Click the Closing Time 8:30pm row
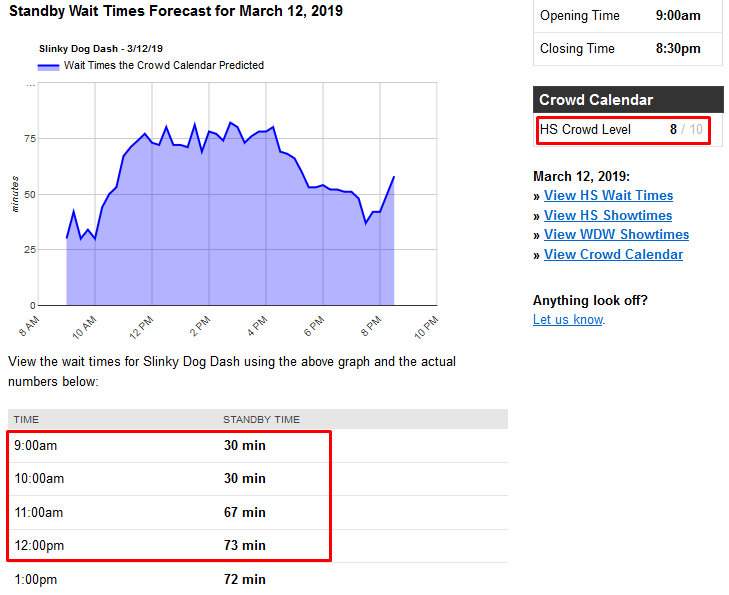The width and height of the screenshot is (729, 595). [627, 48]
